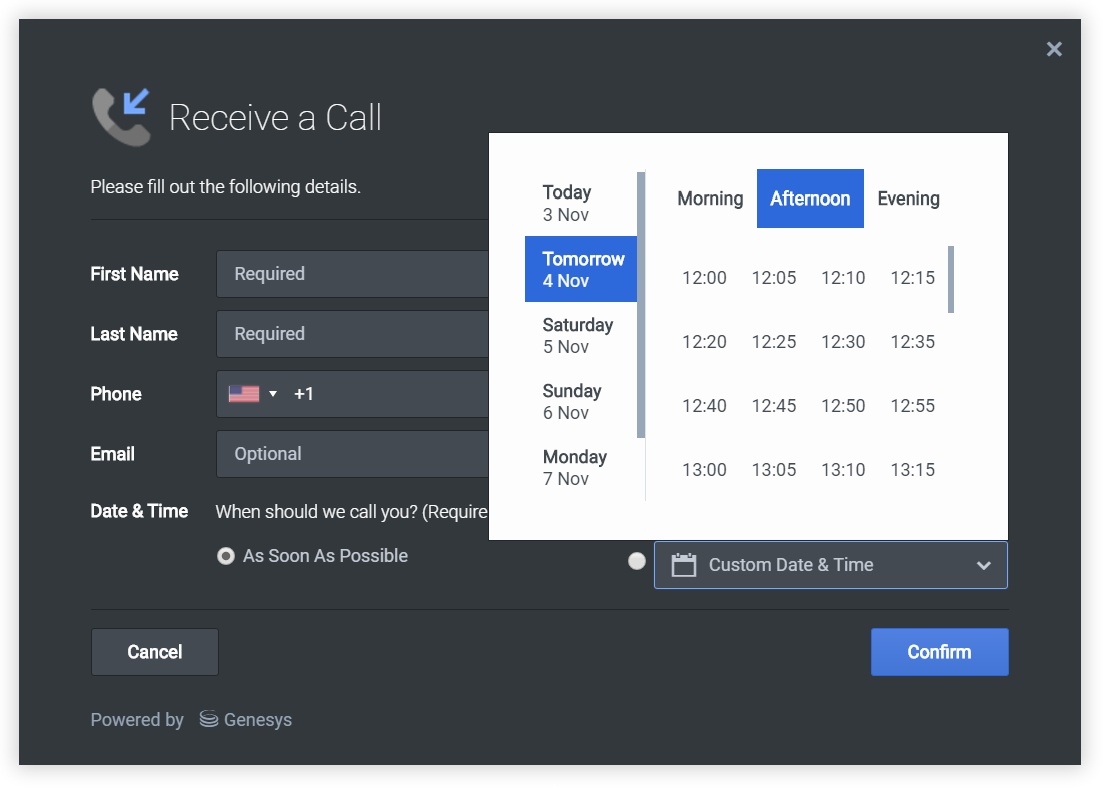Select the Afternoon tab
Image resolution: width=1103 pixels, height=789 pixels.
tap(810, 199)
